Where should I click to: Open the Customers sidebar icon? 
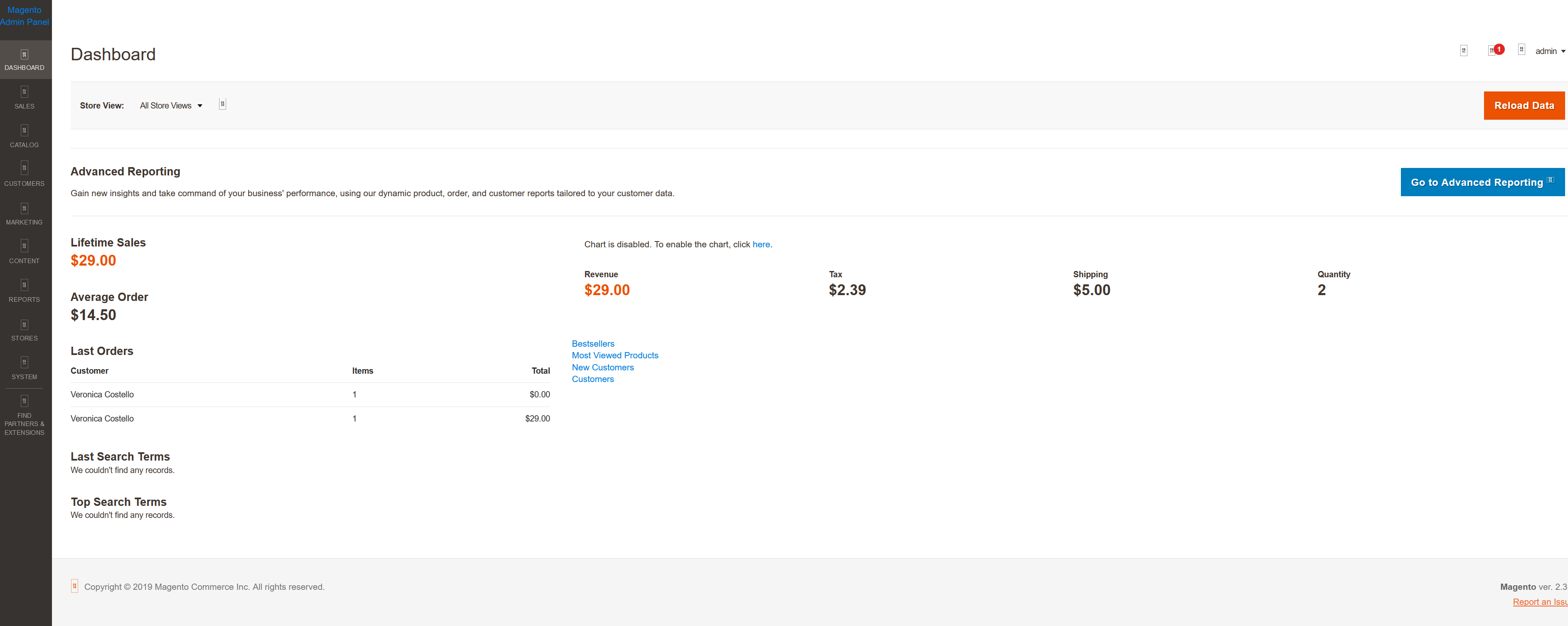[24, 175]
